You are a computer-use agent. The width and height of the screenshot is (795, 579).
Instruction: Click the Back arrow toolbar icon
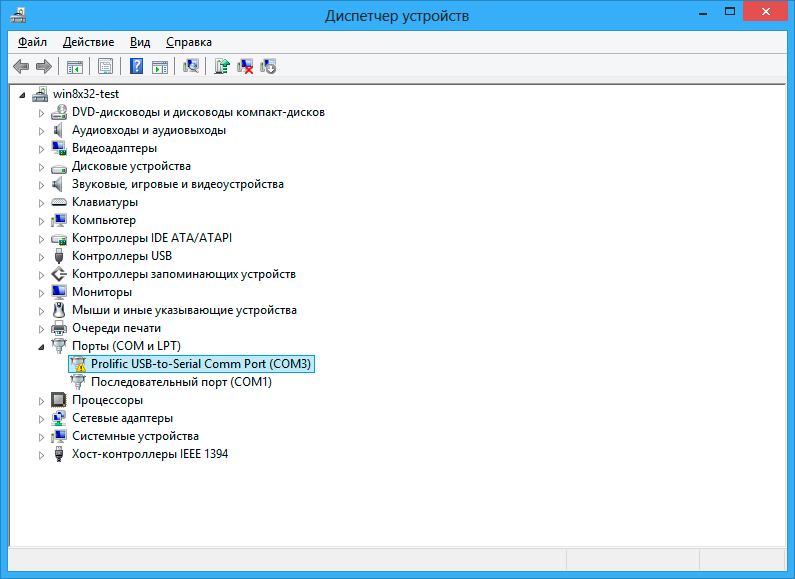[21, 66]
